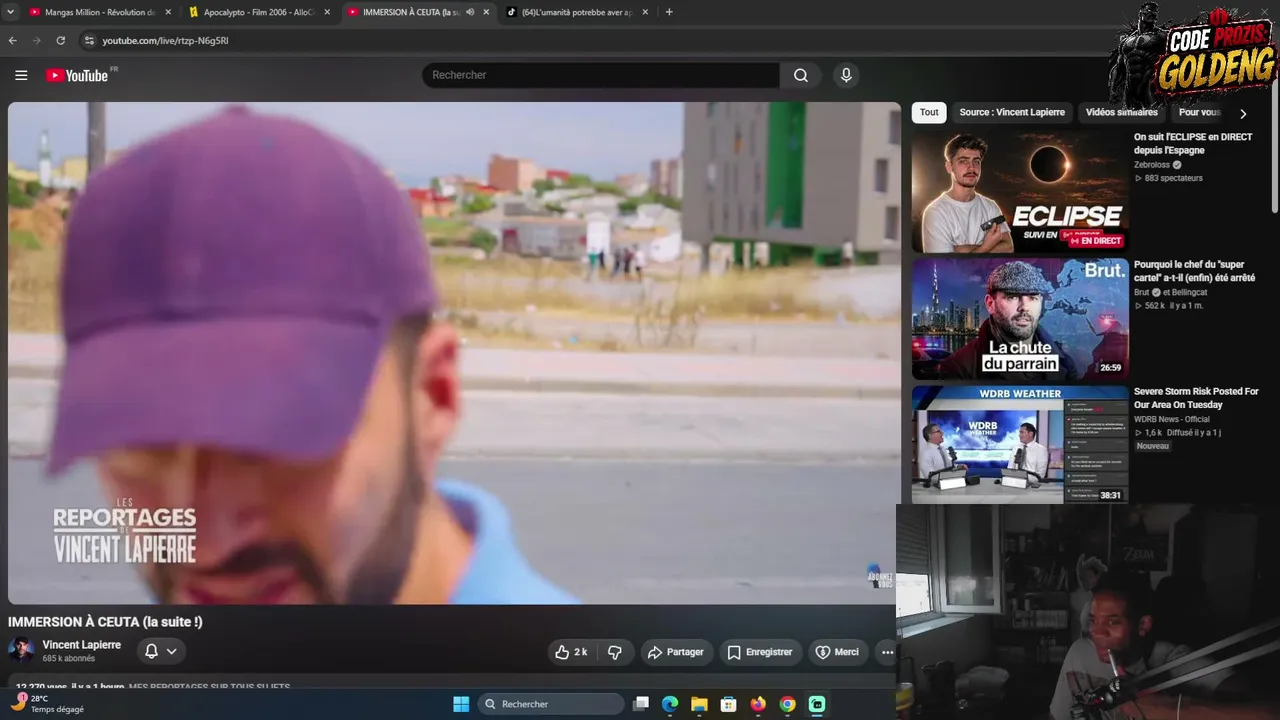
Task: Open the Zebroloss channel link
Action: (x=1152, y=165)
